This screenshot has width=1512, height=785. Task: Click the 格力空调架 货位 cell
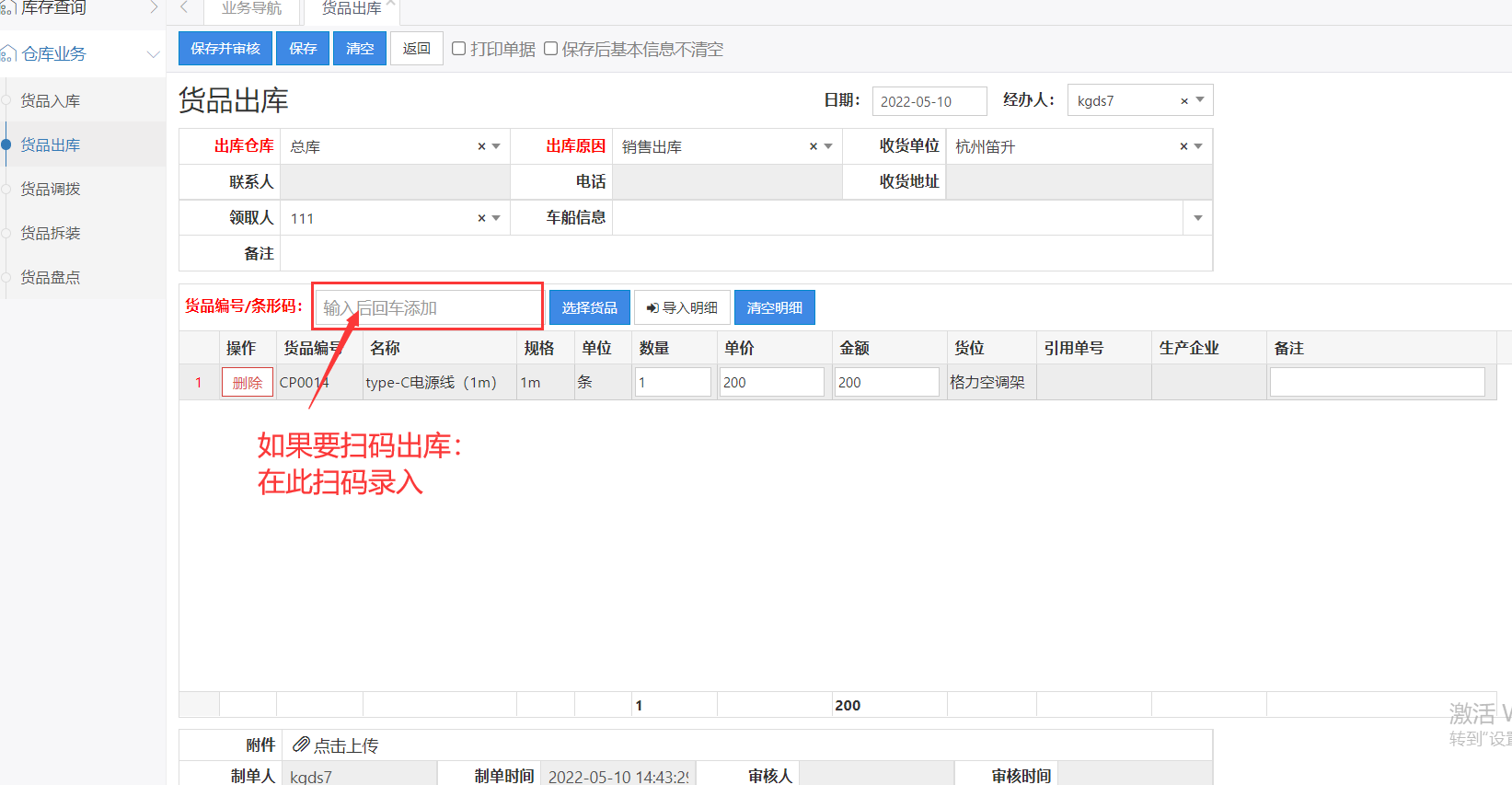tap(992, 382)
